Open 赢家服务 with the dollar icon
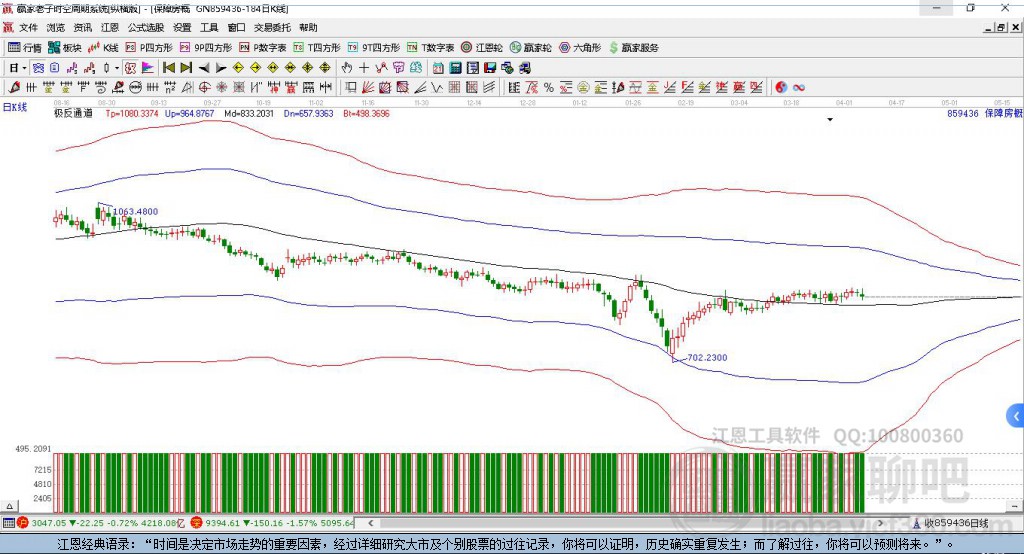Image resolution: width=1024 pixels, height=554 pixels. (633, 48)
